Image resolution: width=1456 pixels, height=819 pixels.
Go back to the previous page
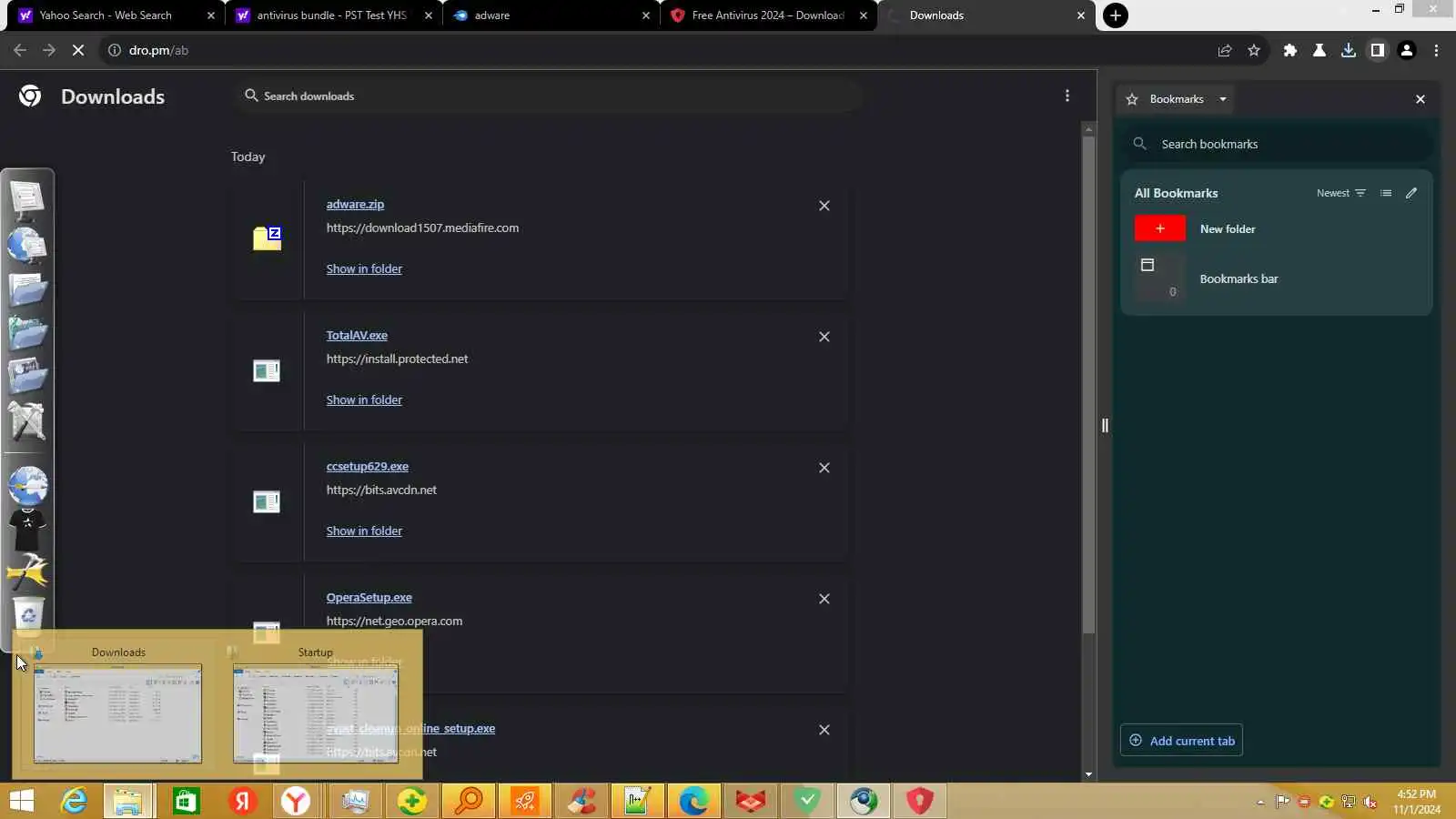[x=20, y=50]
